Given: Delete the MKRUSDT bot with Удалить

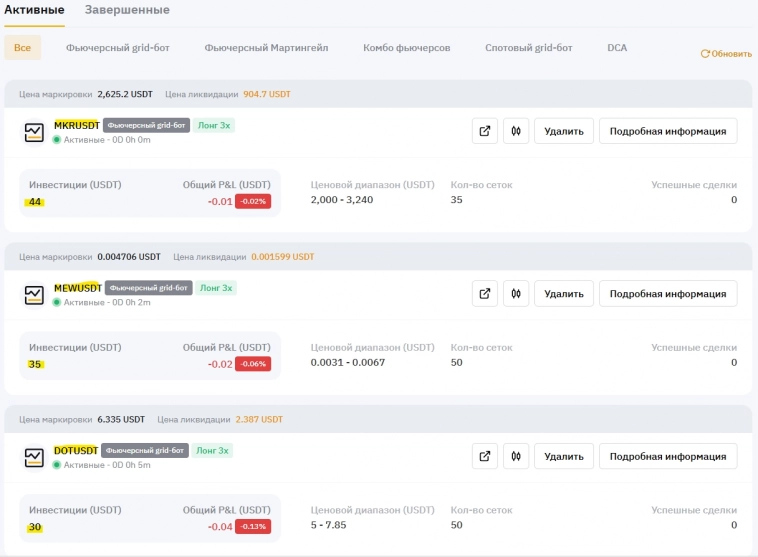Looking at the screenshot, I should [564, 131].
